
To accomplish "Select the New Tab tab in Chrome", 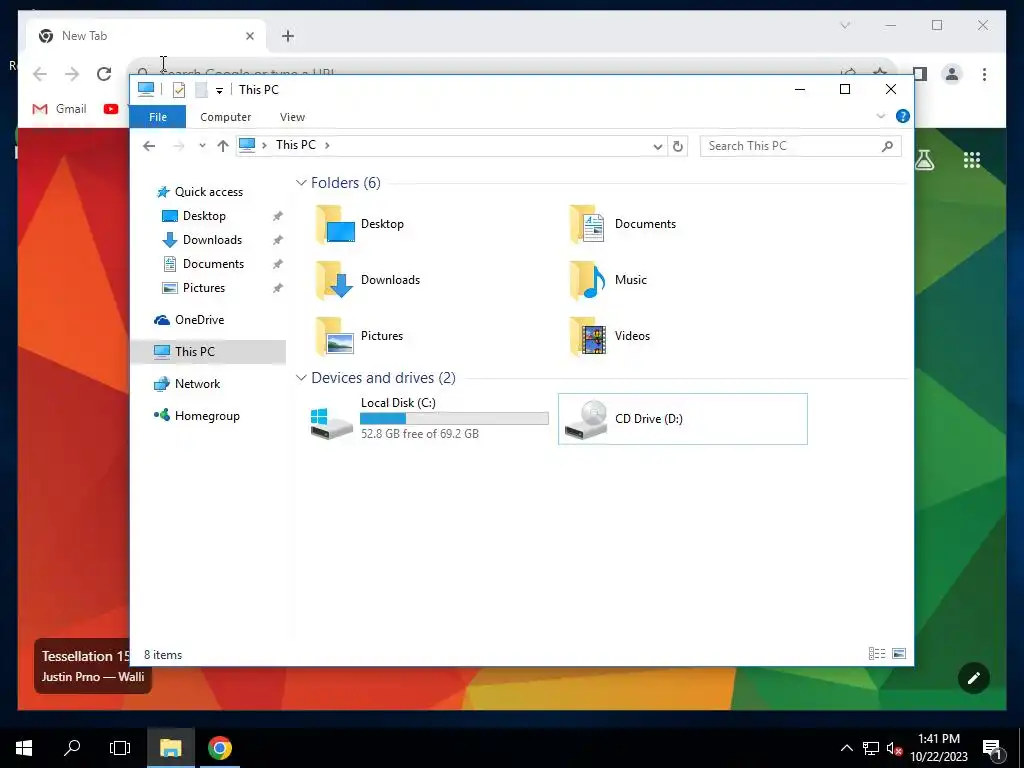I will coord(147,36).
